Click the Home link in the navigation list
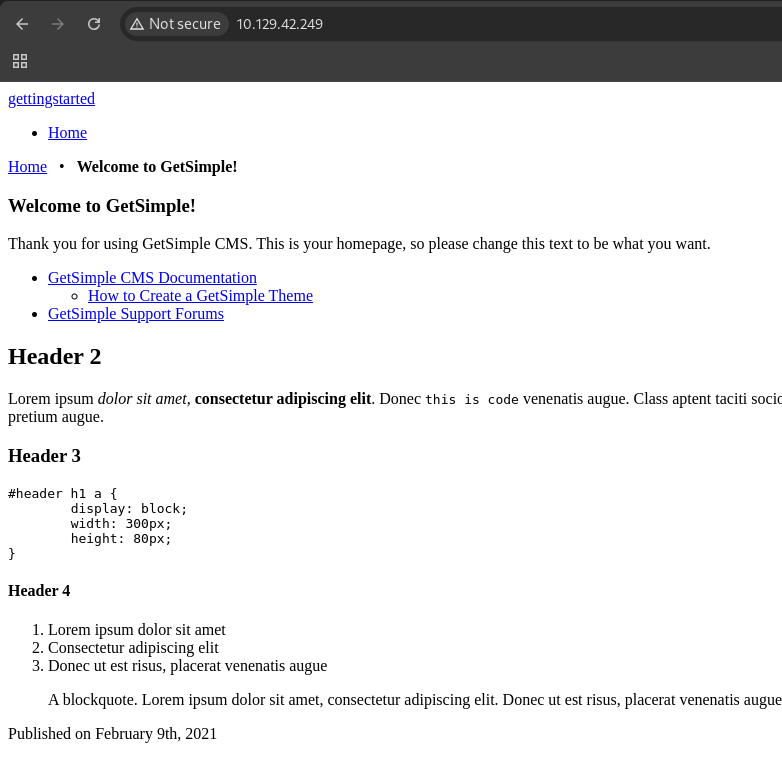This screenshot has height=757, width=782. coord(67,133)
